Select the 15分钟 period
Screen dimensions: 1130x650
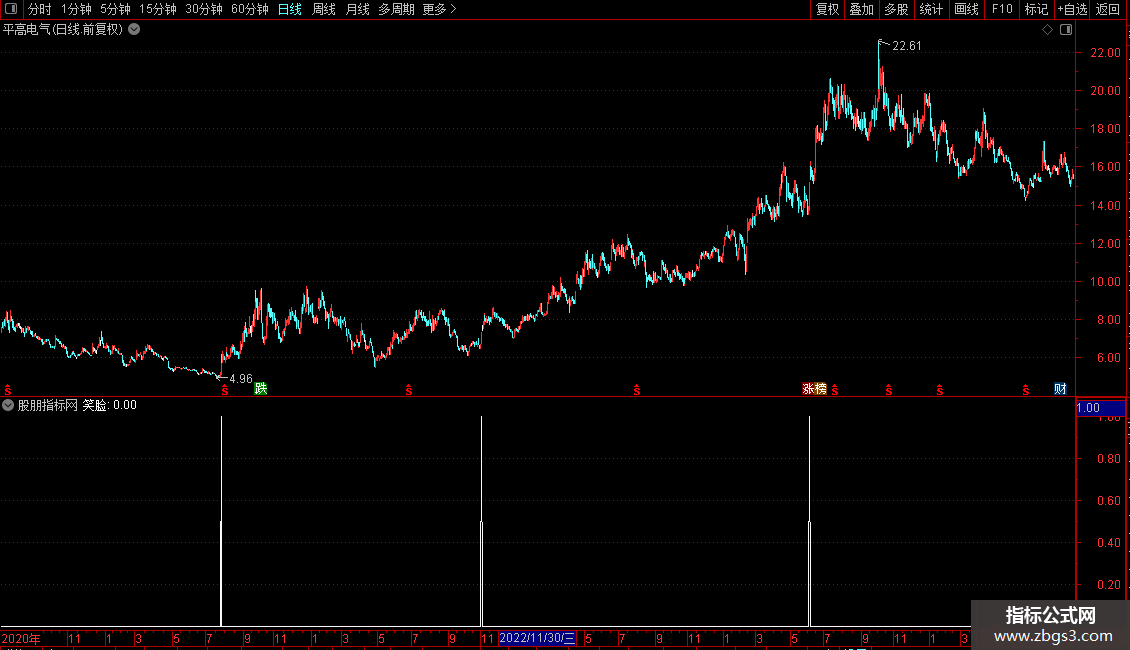click(157, 9)
